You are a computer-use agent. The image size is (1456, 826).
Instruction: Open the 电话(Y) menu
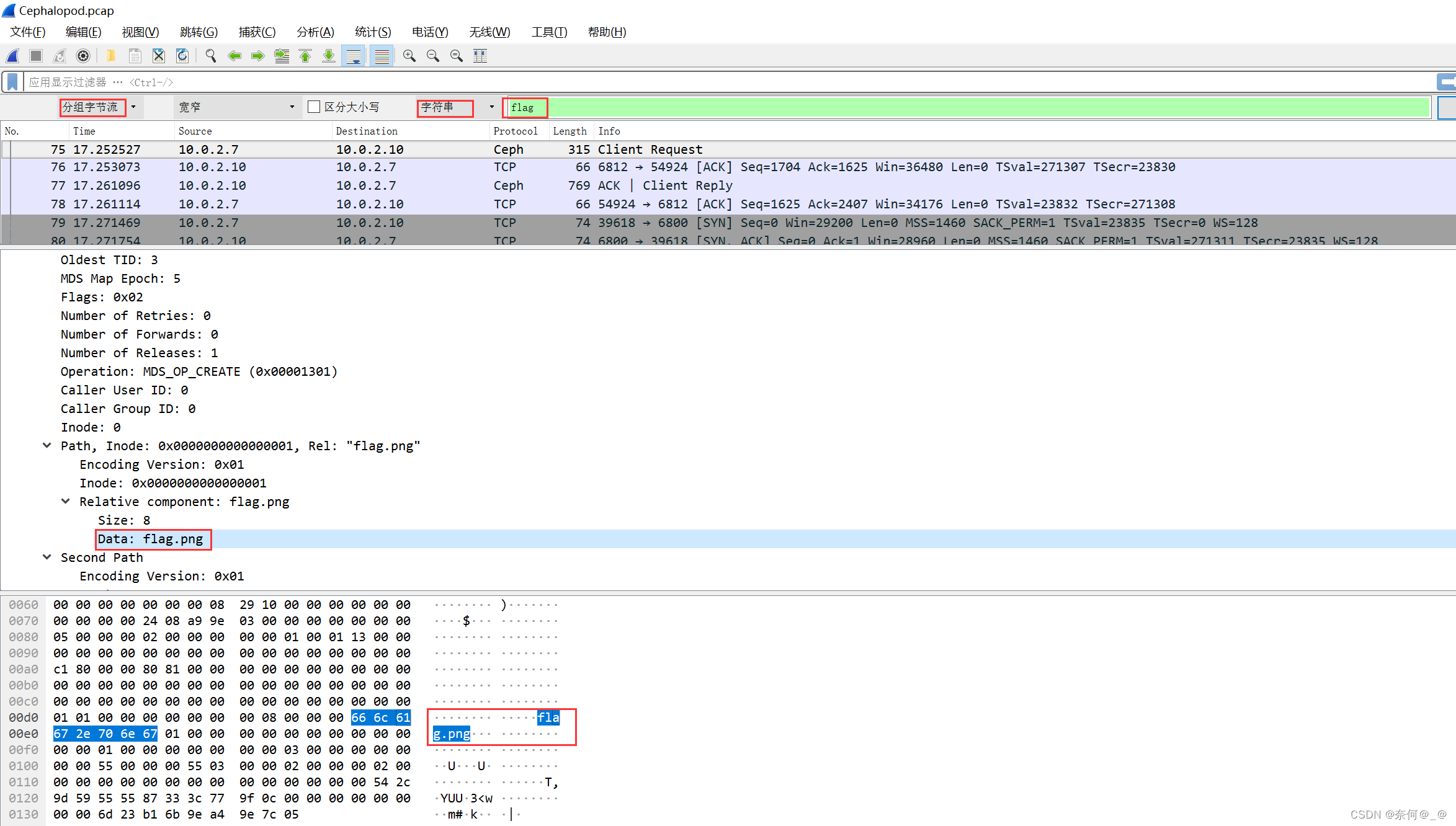(x=430, y=32)
